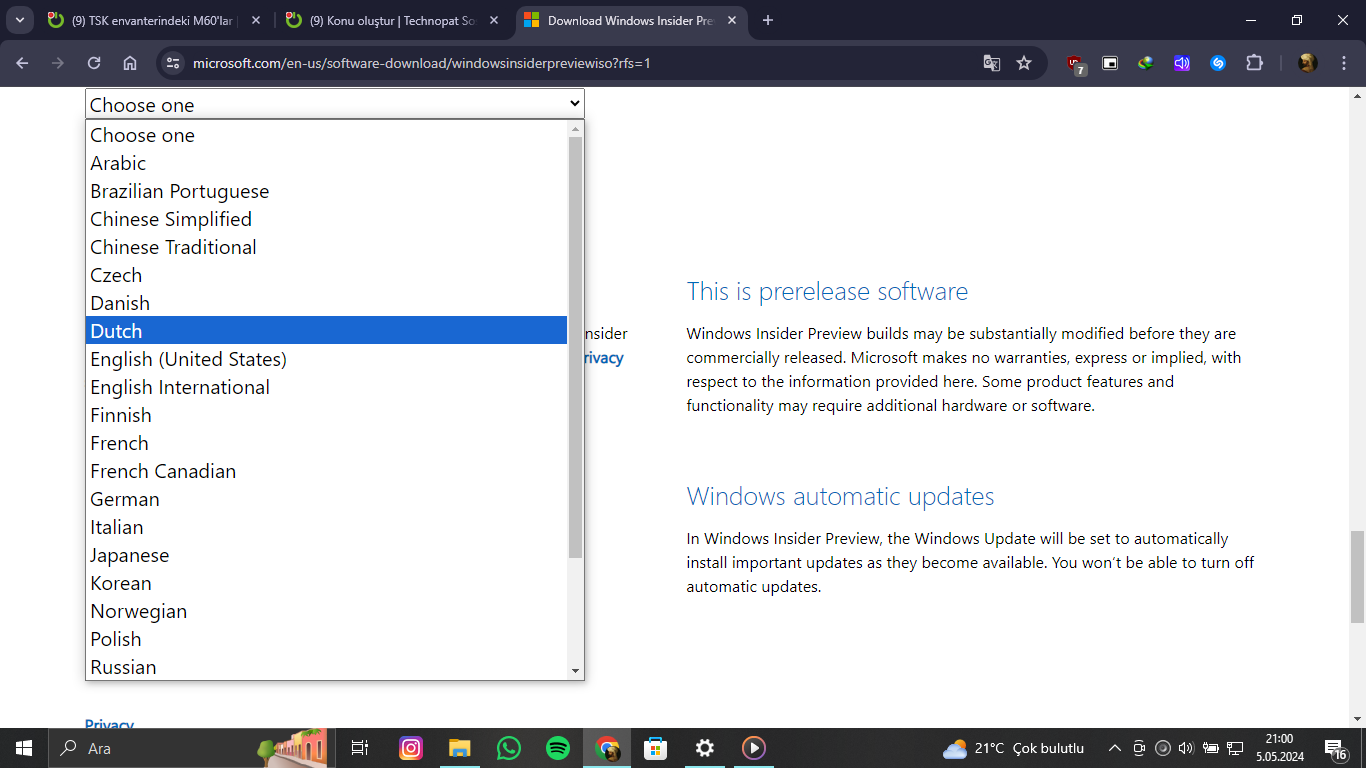Screen dimensions: 1366x768
Task: View site information icon in address bar
Action: tap(173, 63)
